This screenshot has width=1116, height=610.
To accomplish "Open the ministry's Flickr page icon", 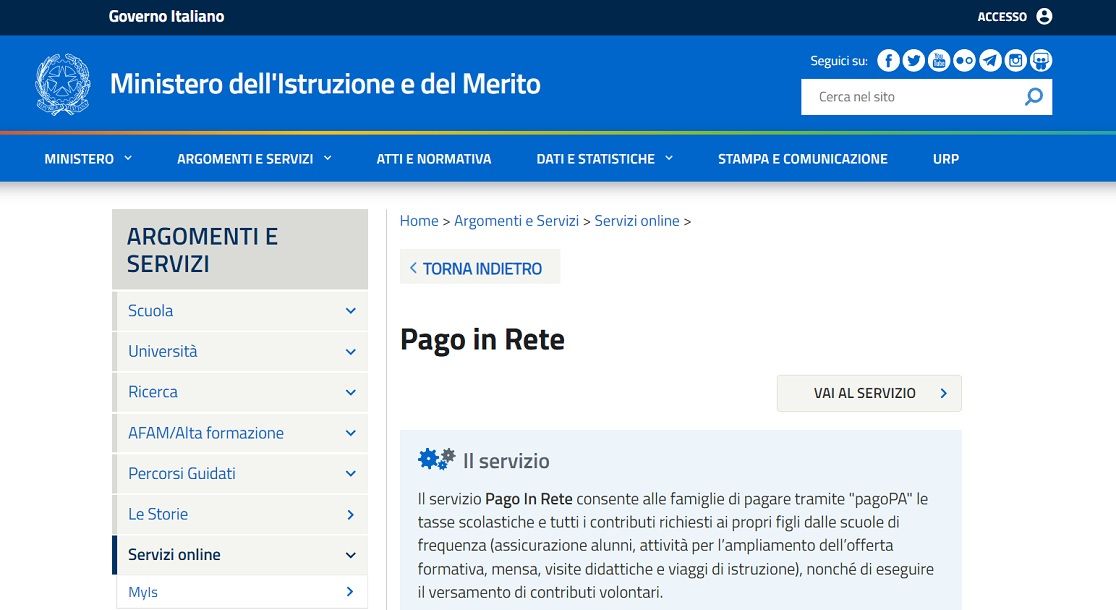I will [x=964, y=61].
